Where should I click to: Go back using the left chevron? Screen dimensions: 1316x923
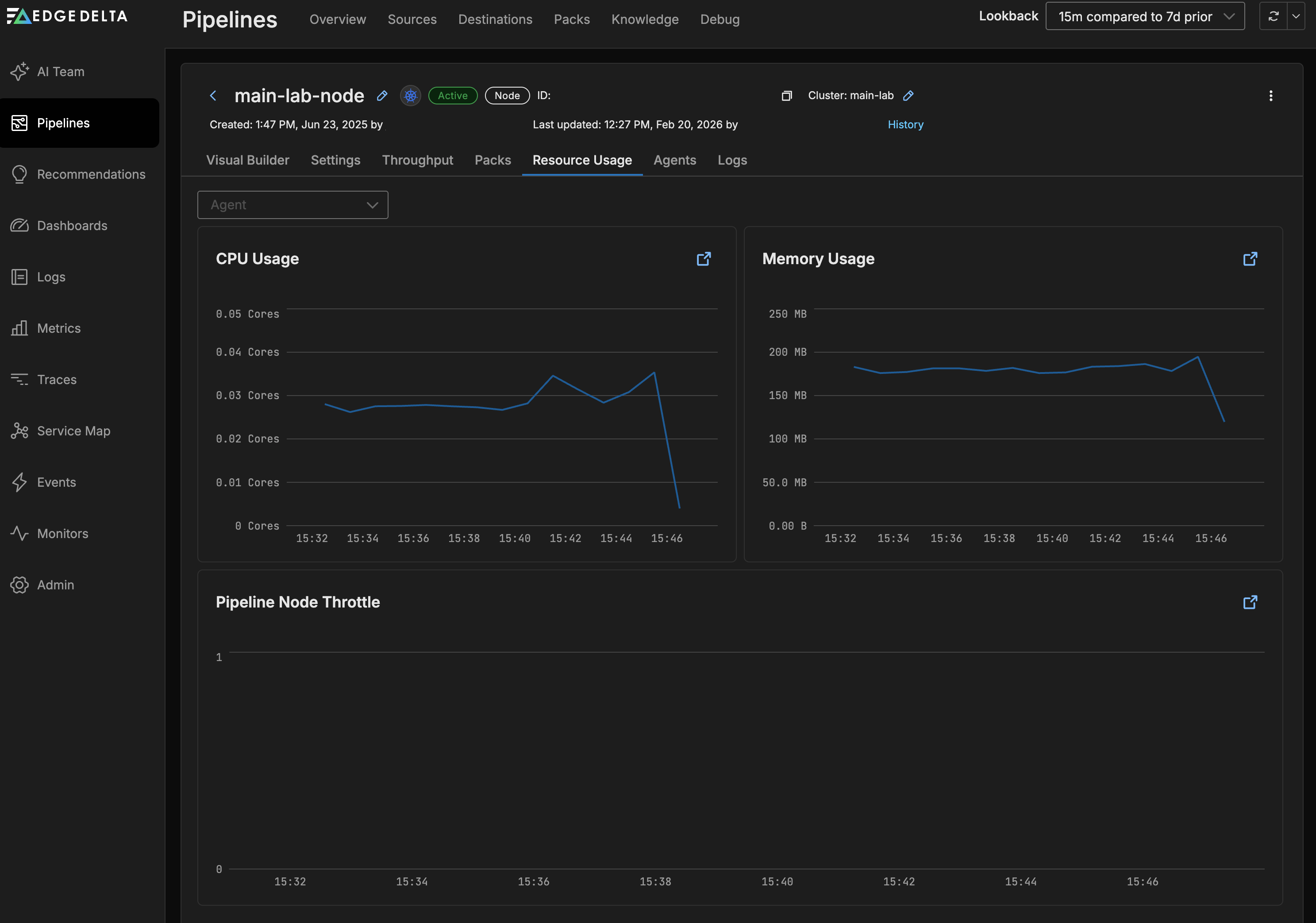coord(213,96)
